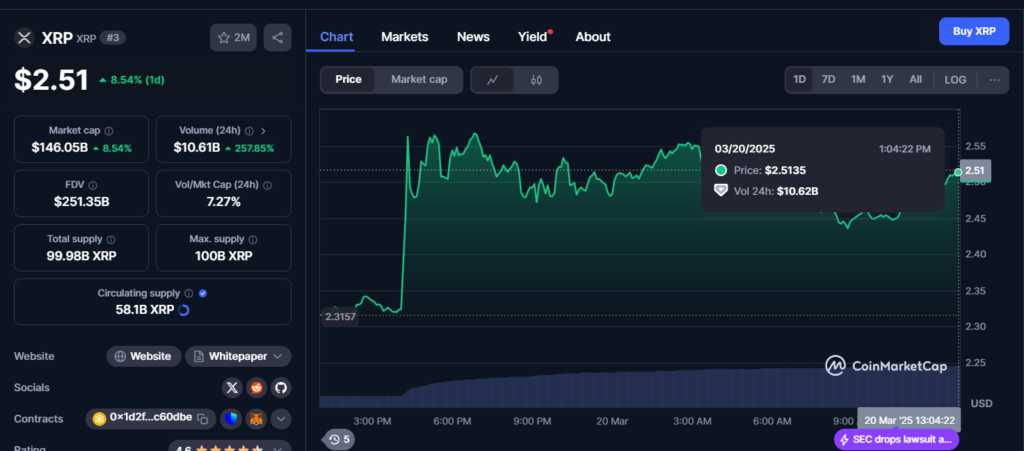Screen dimensions: 1024x451
Task: Set chart range to All
Action: 916,80
